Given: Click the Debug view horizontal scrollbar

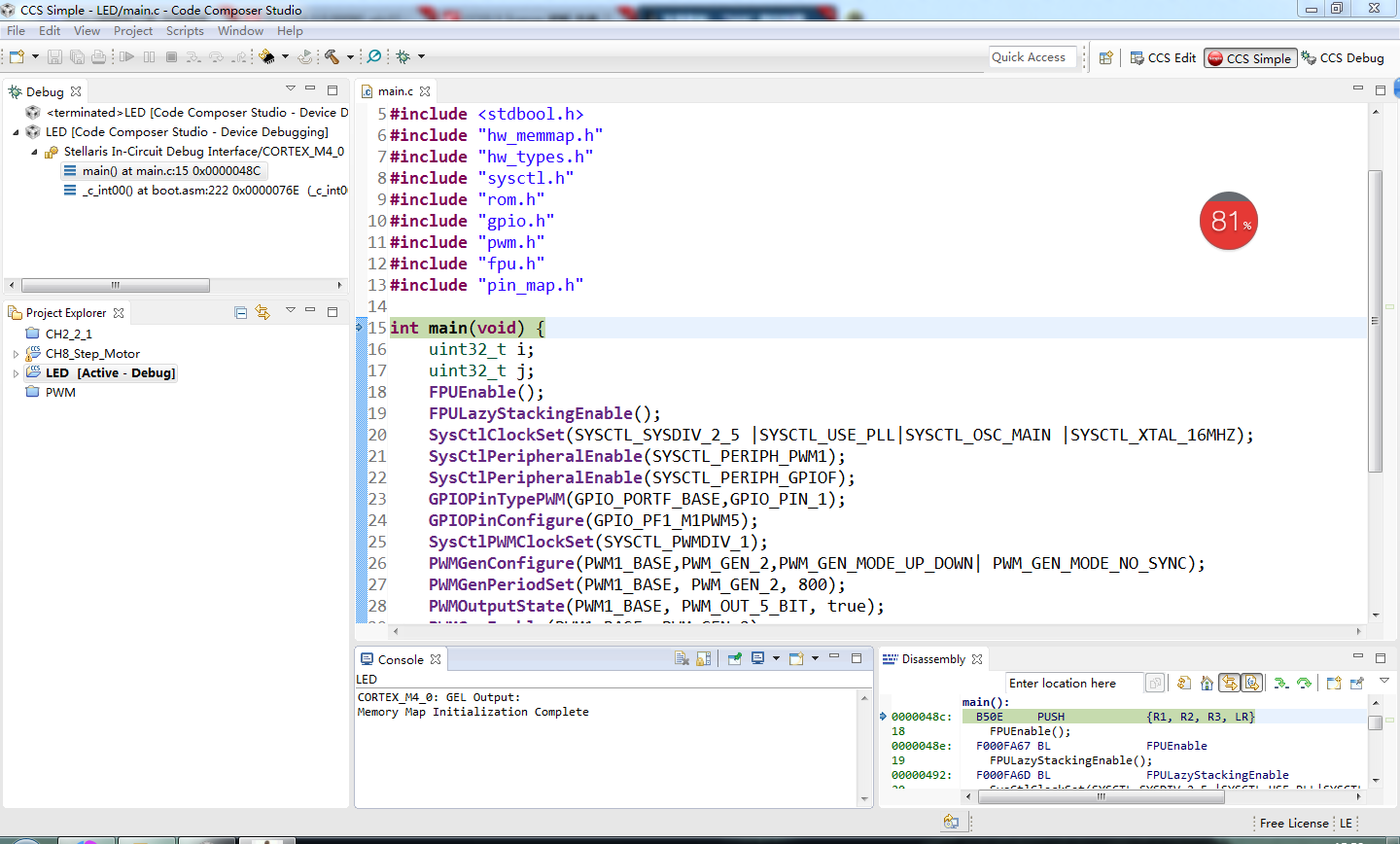Looking at the screenshot, I should (115, 286).
